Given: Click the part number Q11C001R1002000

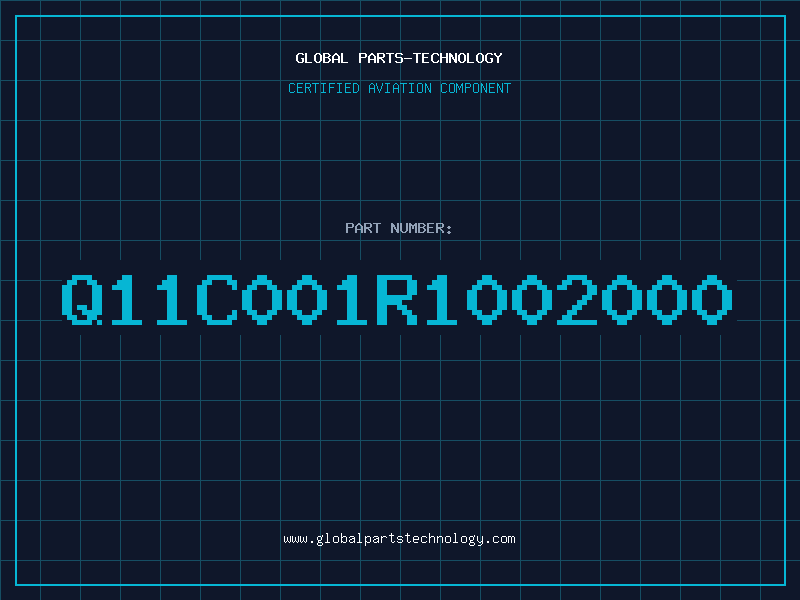Looking at the screenshot, I should [x=397, y=300].
